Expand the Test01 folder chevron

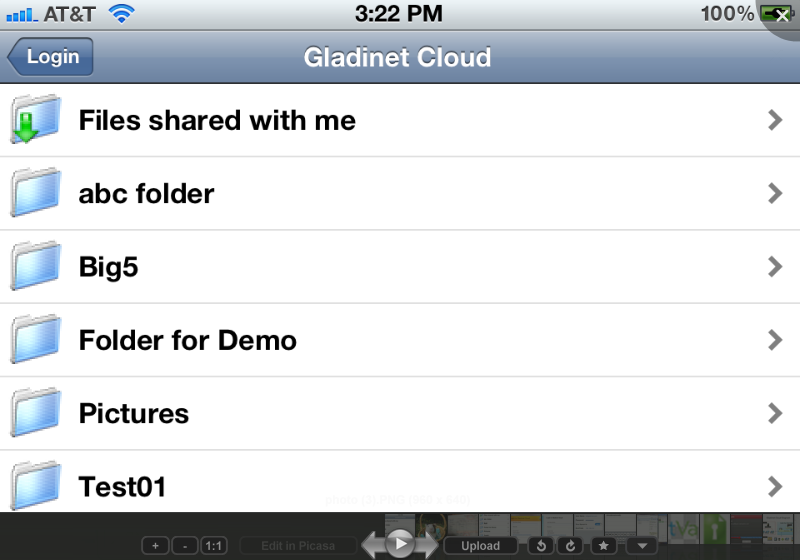coord(774,487)
